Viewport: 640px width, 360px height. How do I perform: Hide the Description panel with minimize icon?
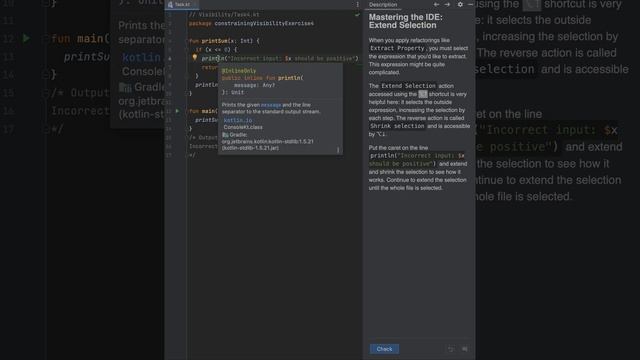point(470,4)
